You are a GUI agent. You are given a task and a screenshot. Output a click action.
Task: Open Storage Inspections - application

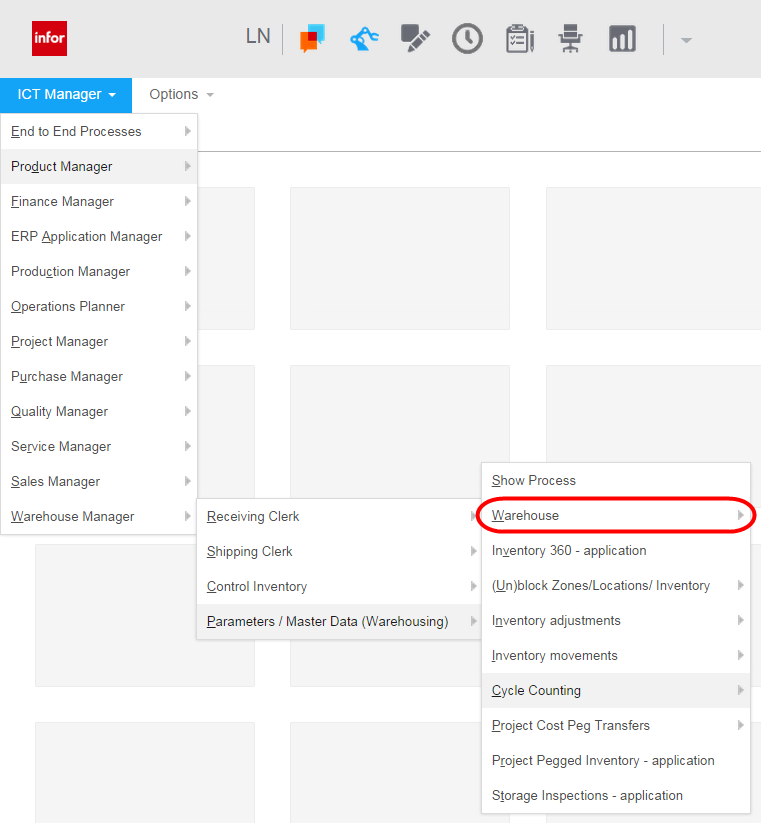tap(587, 795)
